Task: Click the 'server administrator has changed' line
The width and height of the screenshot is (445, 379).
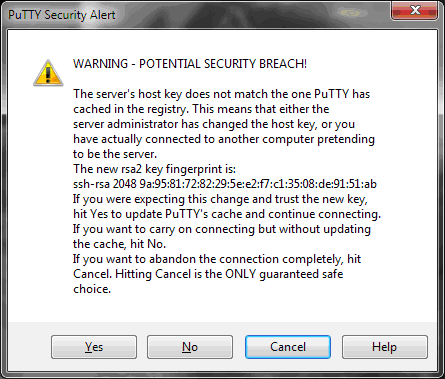Action: click(214, 124)
